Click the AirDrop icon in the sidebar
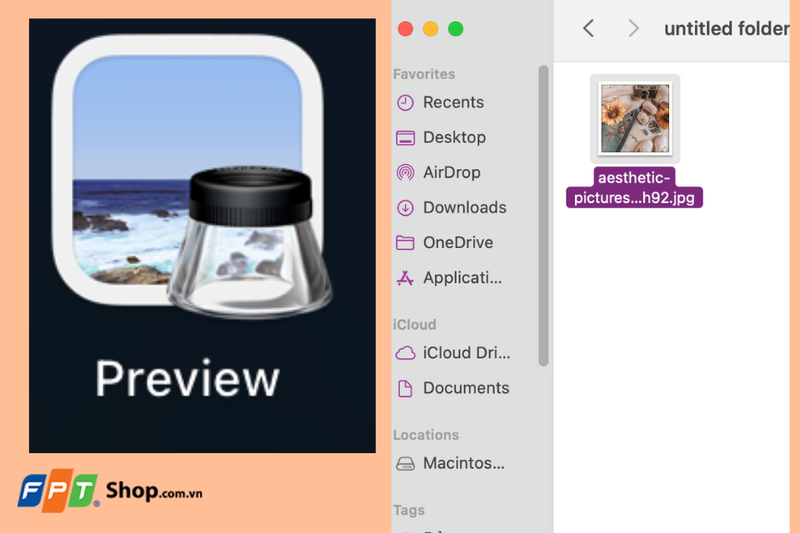 pos(406,172)
